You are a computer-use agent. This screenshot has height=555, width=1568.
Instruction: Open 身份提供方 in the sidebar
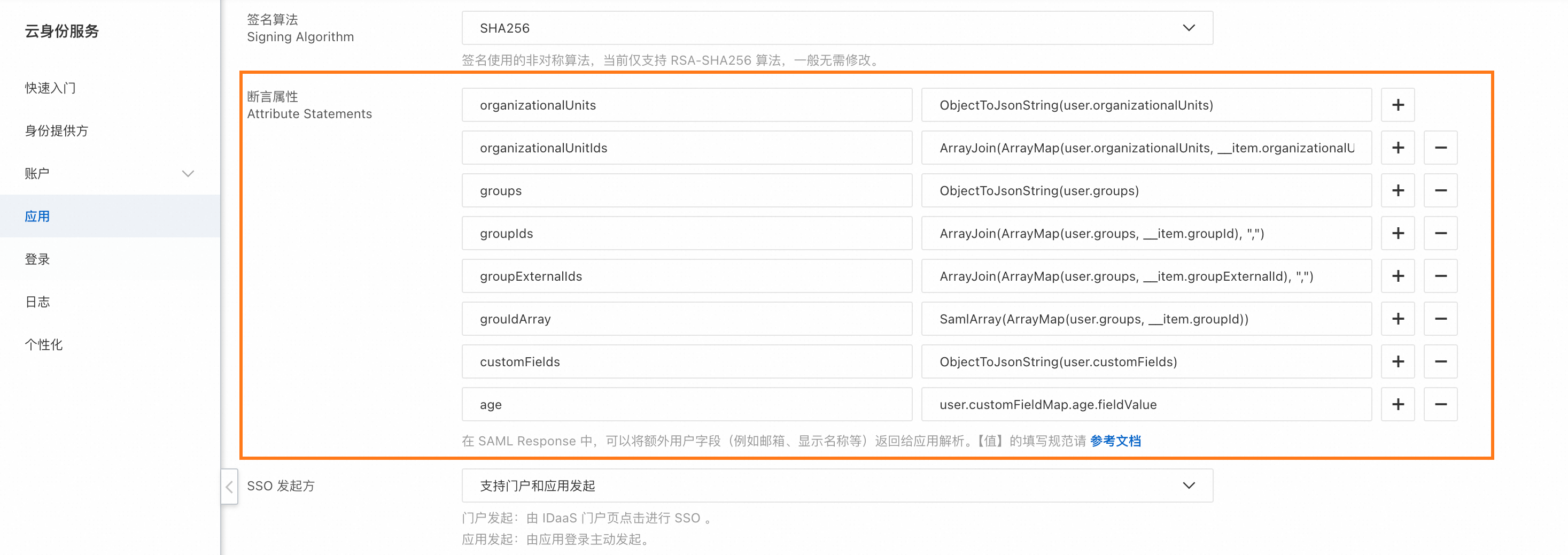coord(110,130)
